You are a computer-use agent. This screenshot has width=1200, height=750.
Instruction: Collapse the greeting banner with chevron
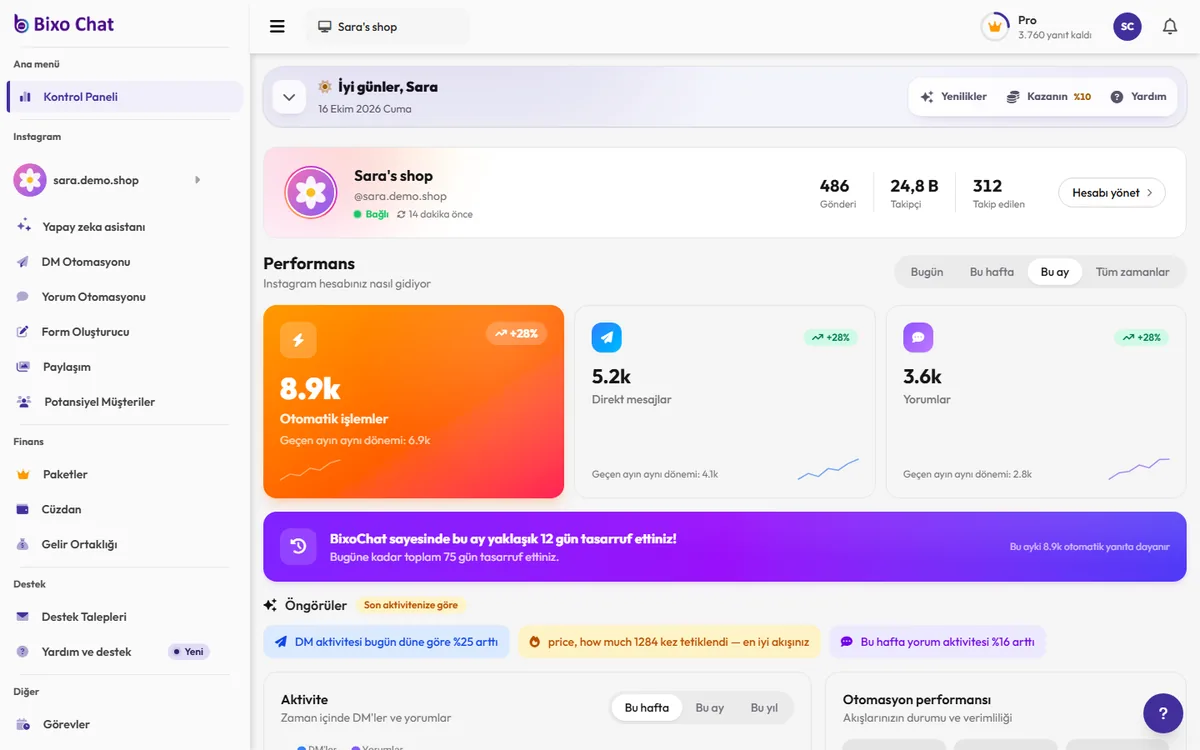point(289,97)
